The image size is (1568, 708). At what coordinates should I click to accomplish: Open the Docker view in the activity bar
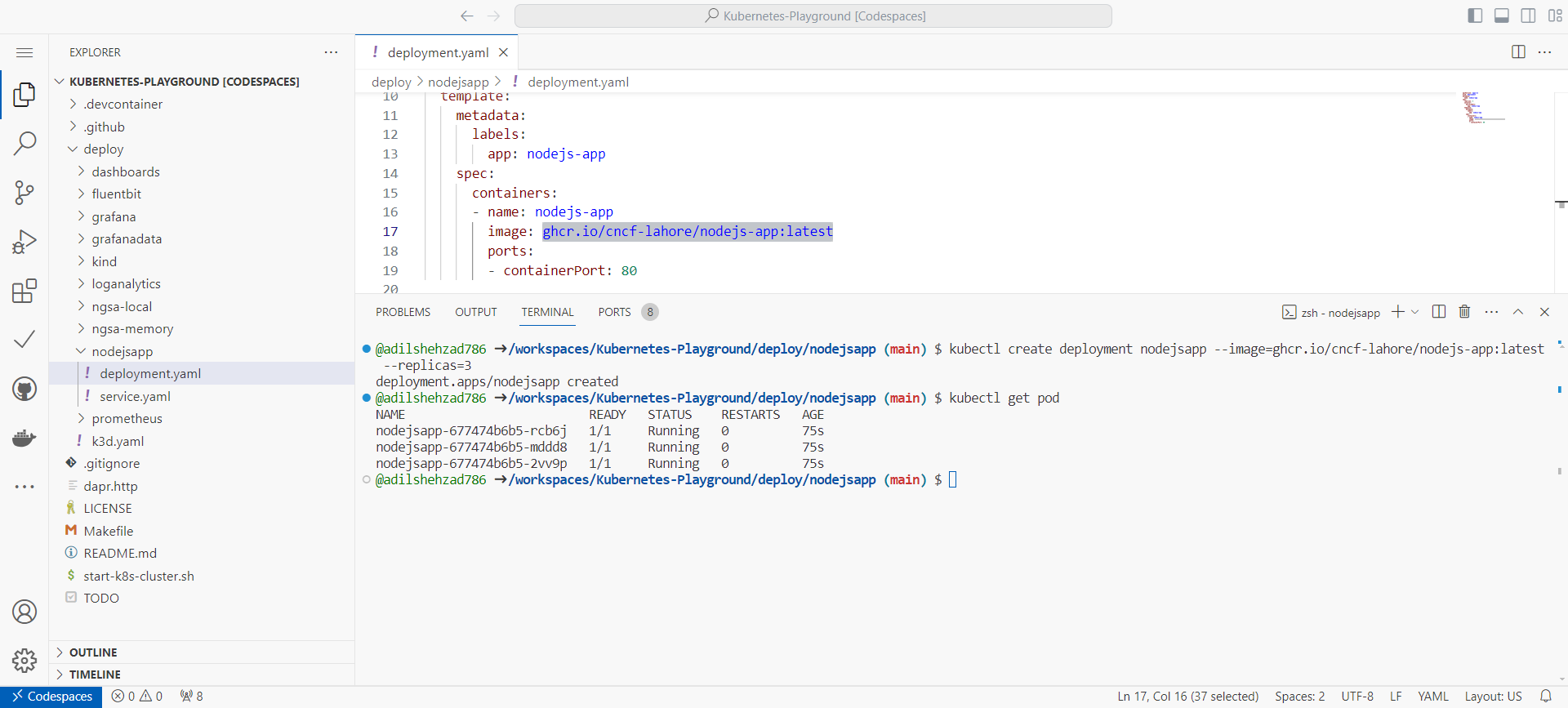click(x=24, y=438)
